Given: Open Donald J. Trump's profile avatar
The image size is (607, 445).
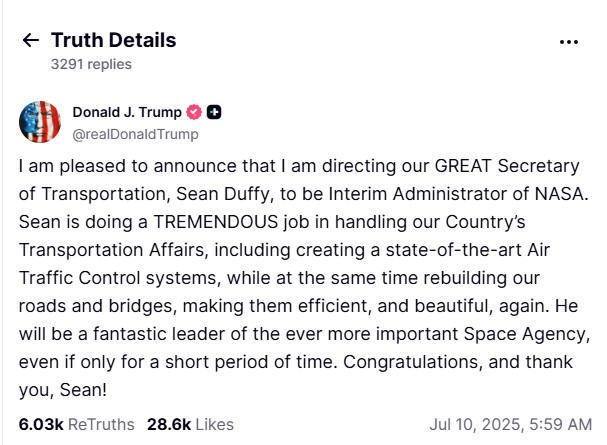Looking at the screenshot, I should 39,122.
